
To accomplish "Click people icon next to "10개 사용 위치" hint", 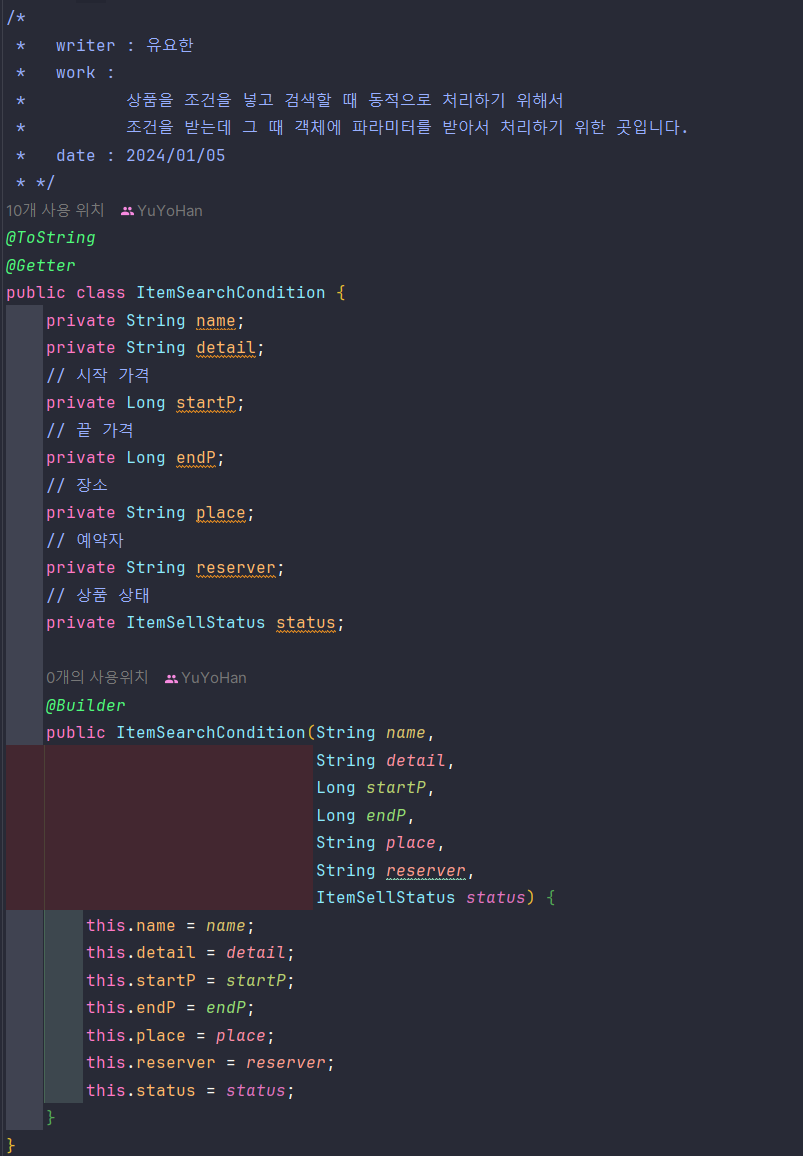I will [x=127, y=211].
